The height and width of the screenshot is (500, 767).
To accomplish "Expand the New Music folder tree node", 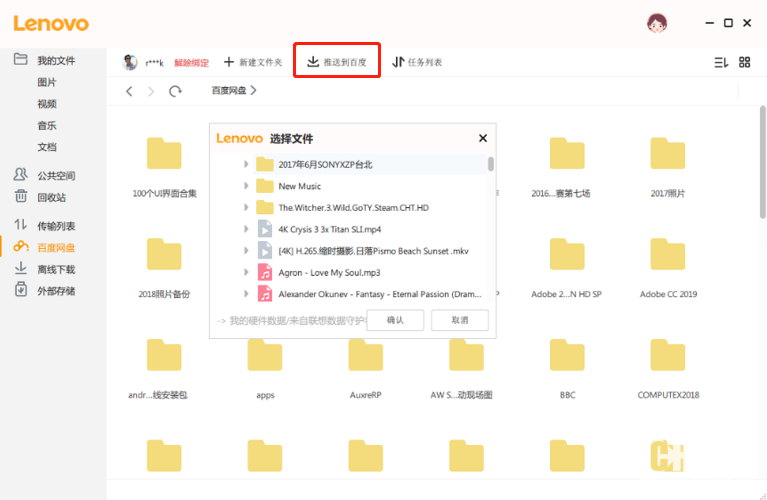I will pyautogui.click(x=246, y=186).
